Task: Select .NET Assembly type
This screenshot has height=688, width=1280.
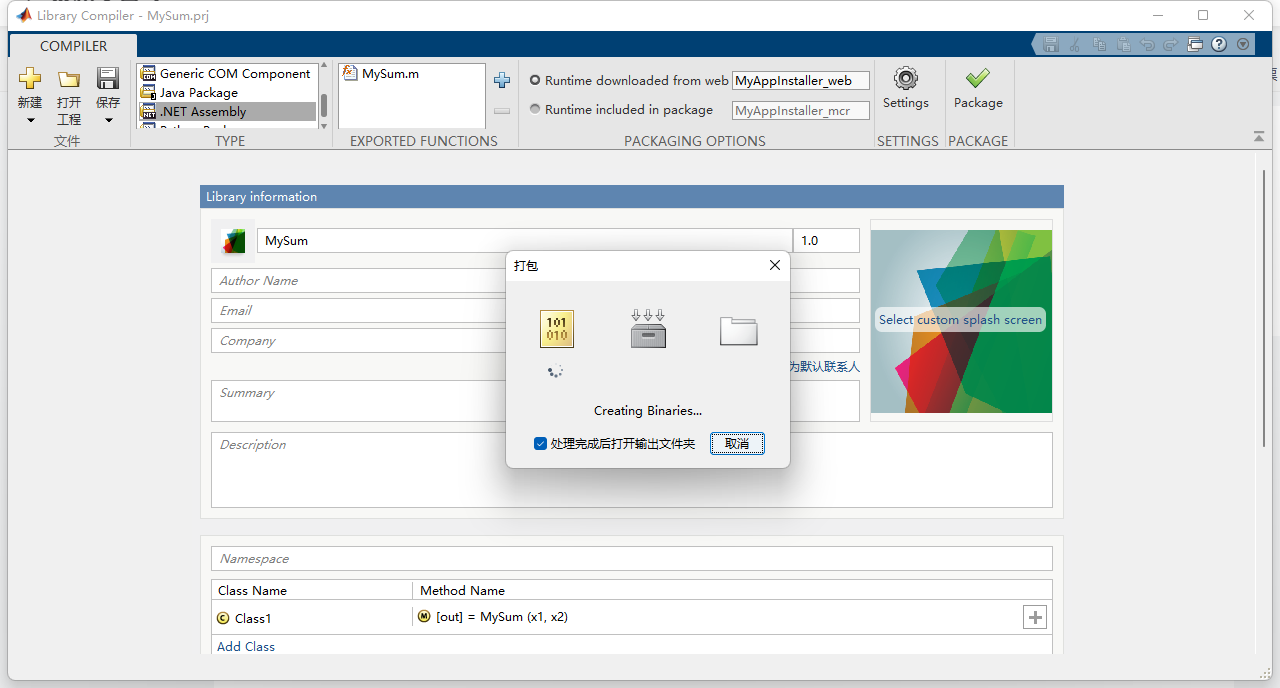Action: click(x=227, y=111)
